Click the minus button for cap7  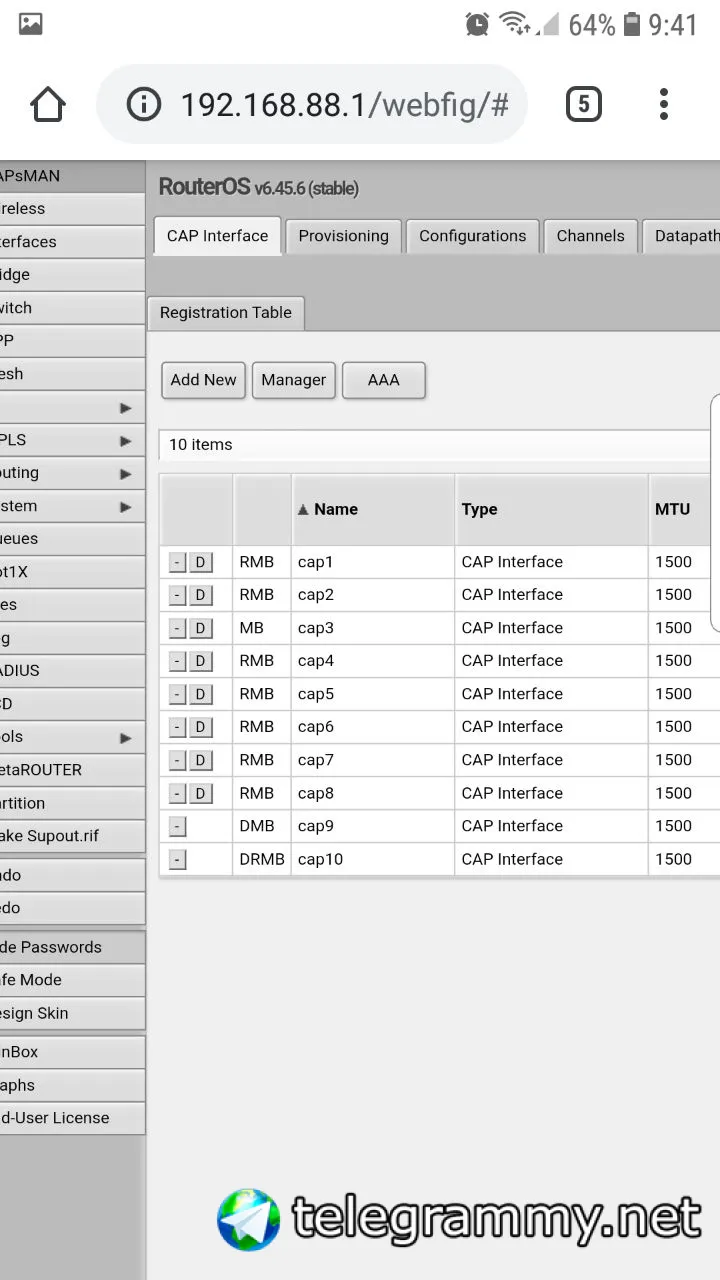(x=177, y=761)
